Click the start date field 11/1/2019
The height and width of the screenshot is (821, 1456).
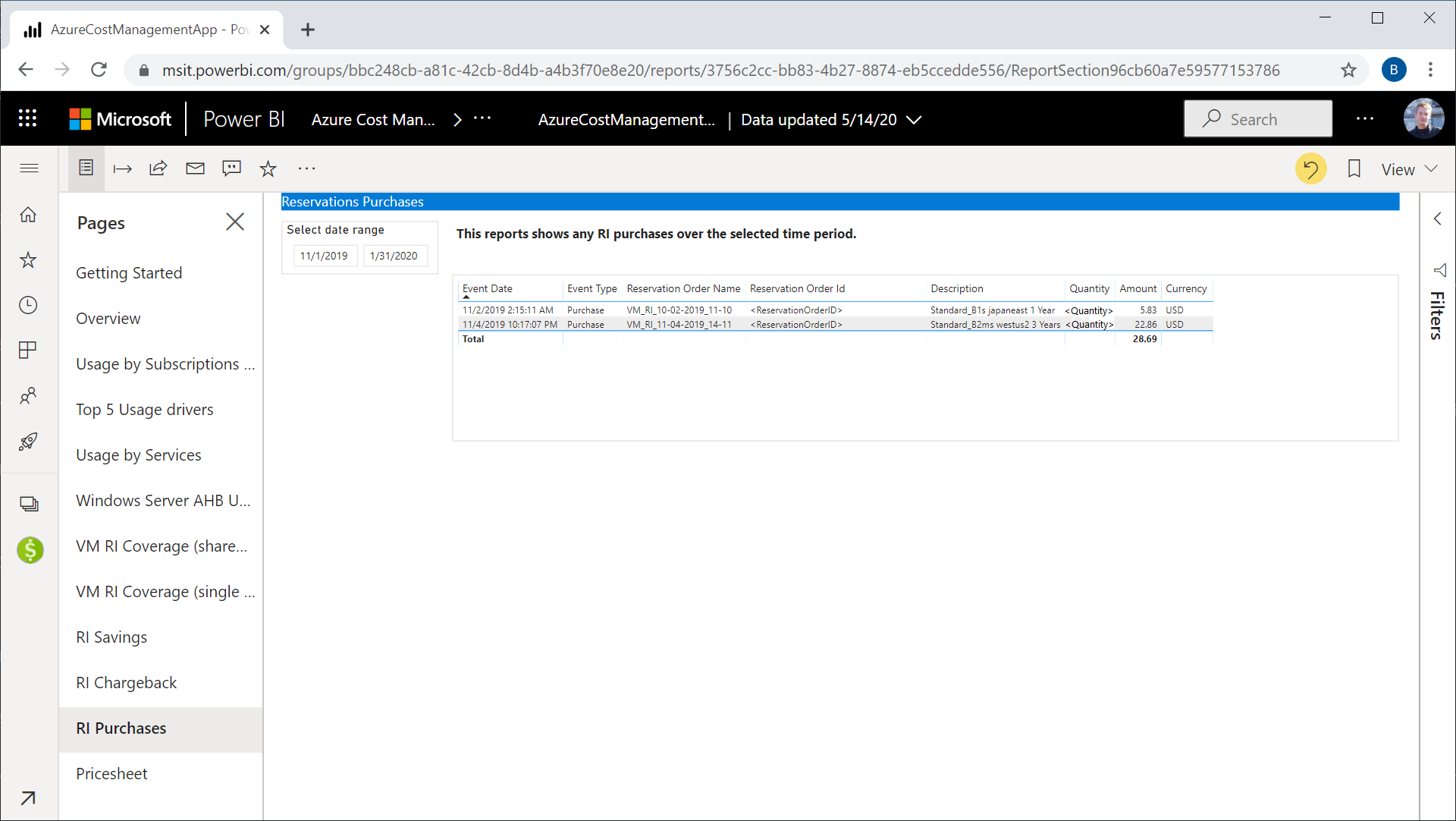pyautogui.click(x=324, y=256)
